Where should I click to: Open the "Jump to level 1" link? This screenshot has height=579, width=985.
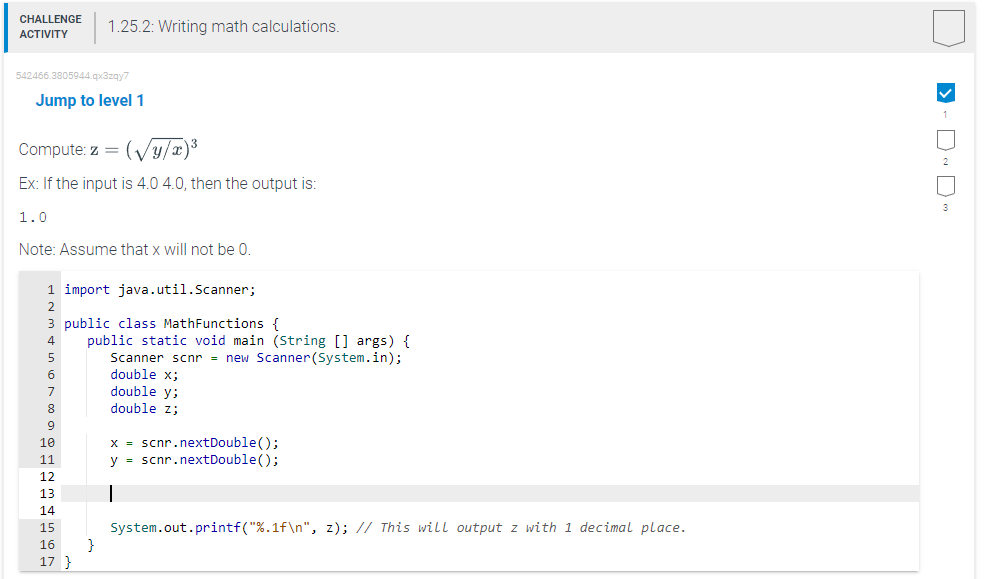tap(89, 100)
